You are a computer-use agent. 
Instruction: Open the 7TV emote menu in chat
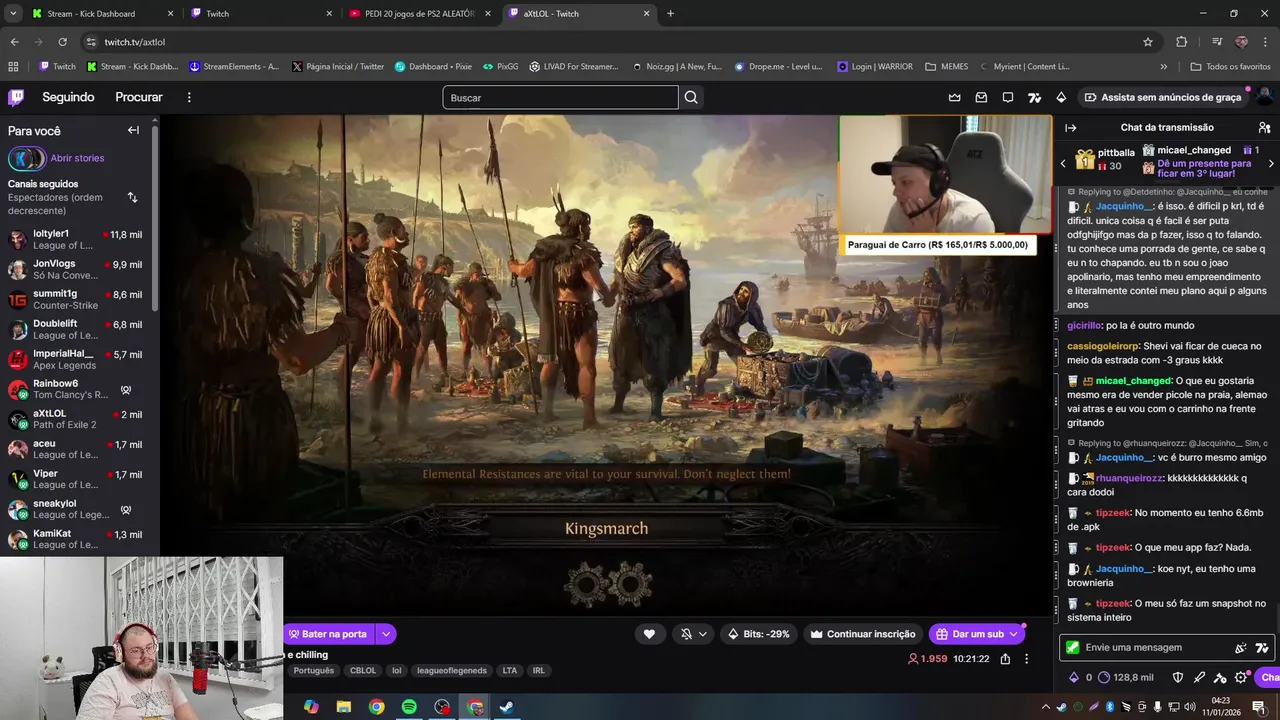point(1262,647)
